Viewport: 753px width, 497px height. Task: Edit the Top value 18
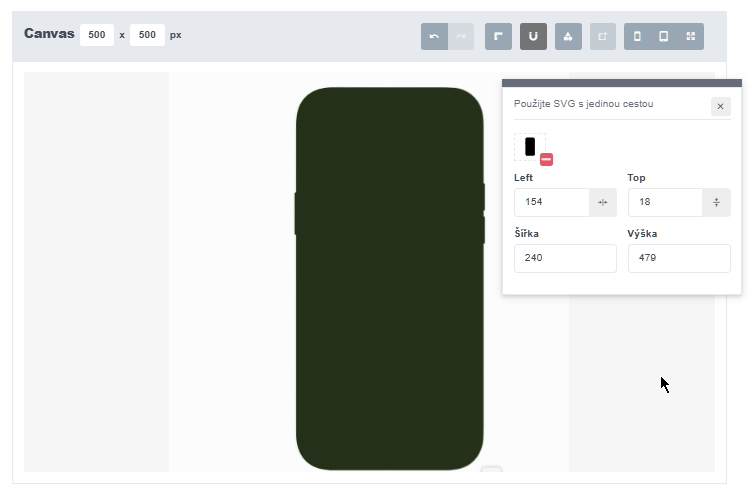pos(666,202)
